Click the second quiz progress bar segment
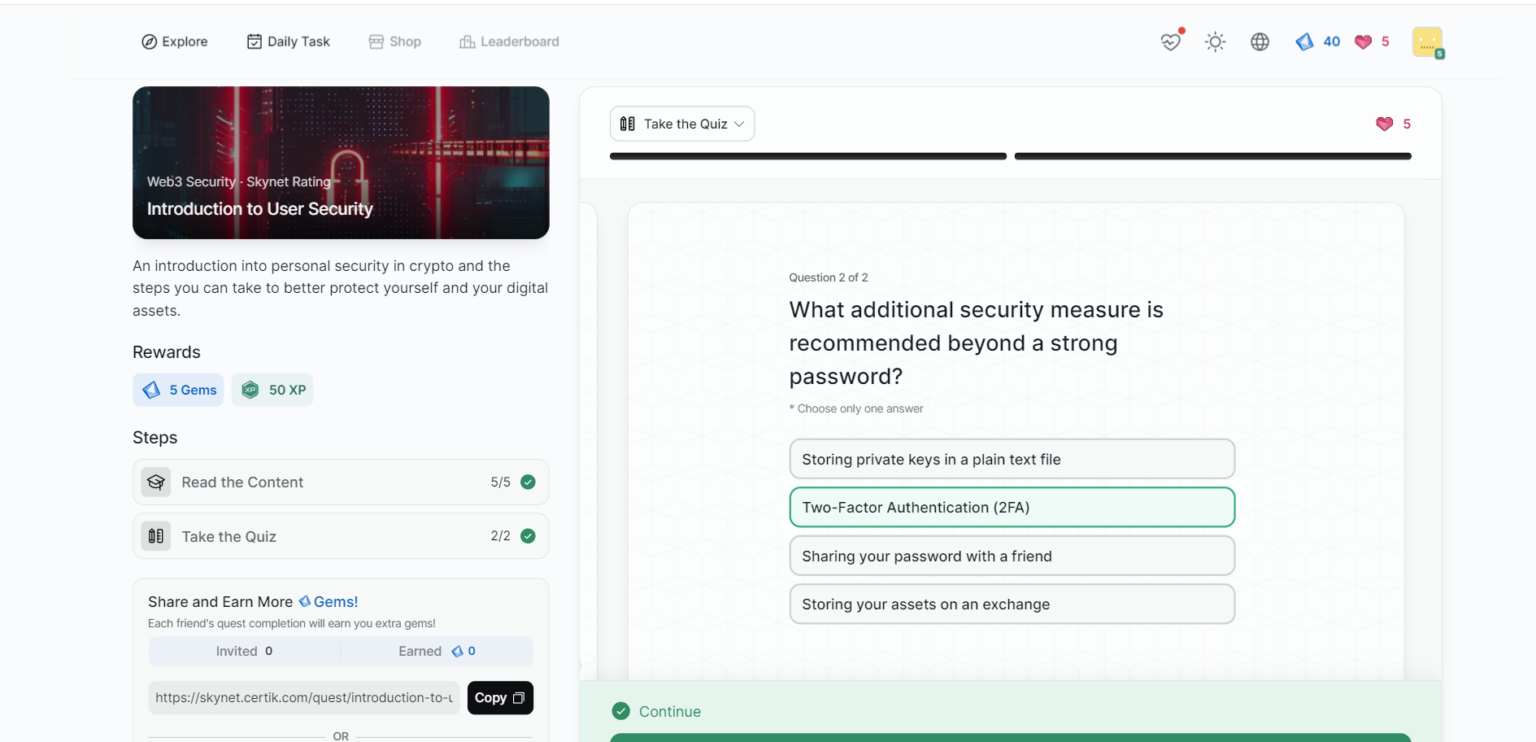This screenshot has width=1536, height=742. tap(1213, 156)
